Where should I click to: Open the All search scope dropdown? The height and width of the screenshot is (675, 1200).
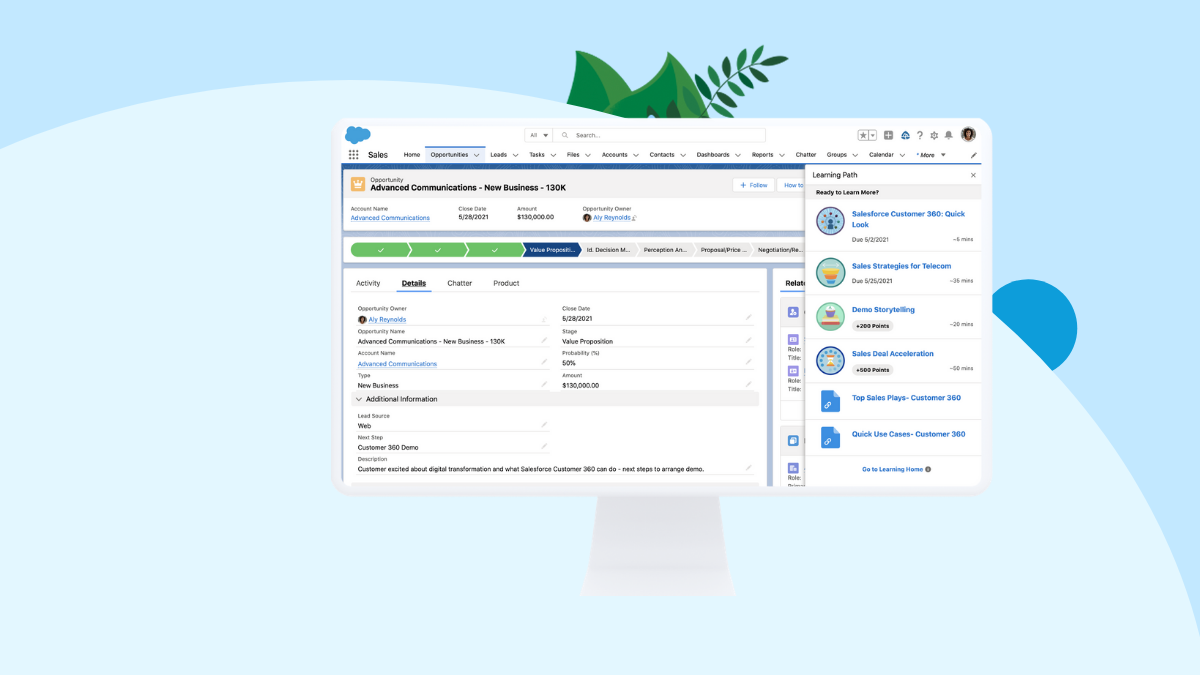coord(539,135)
